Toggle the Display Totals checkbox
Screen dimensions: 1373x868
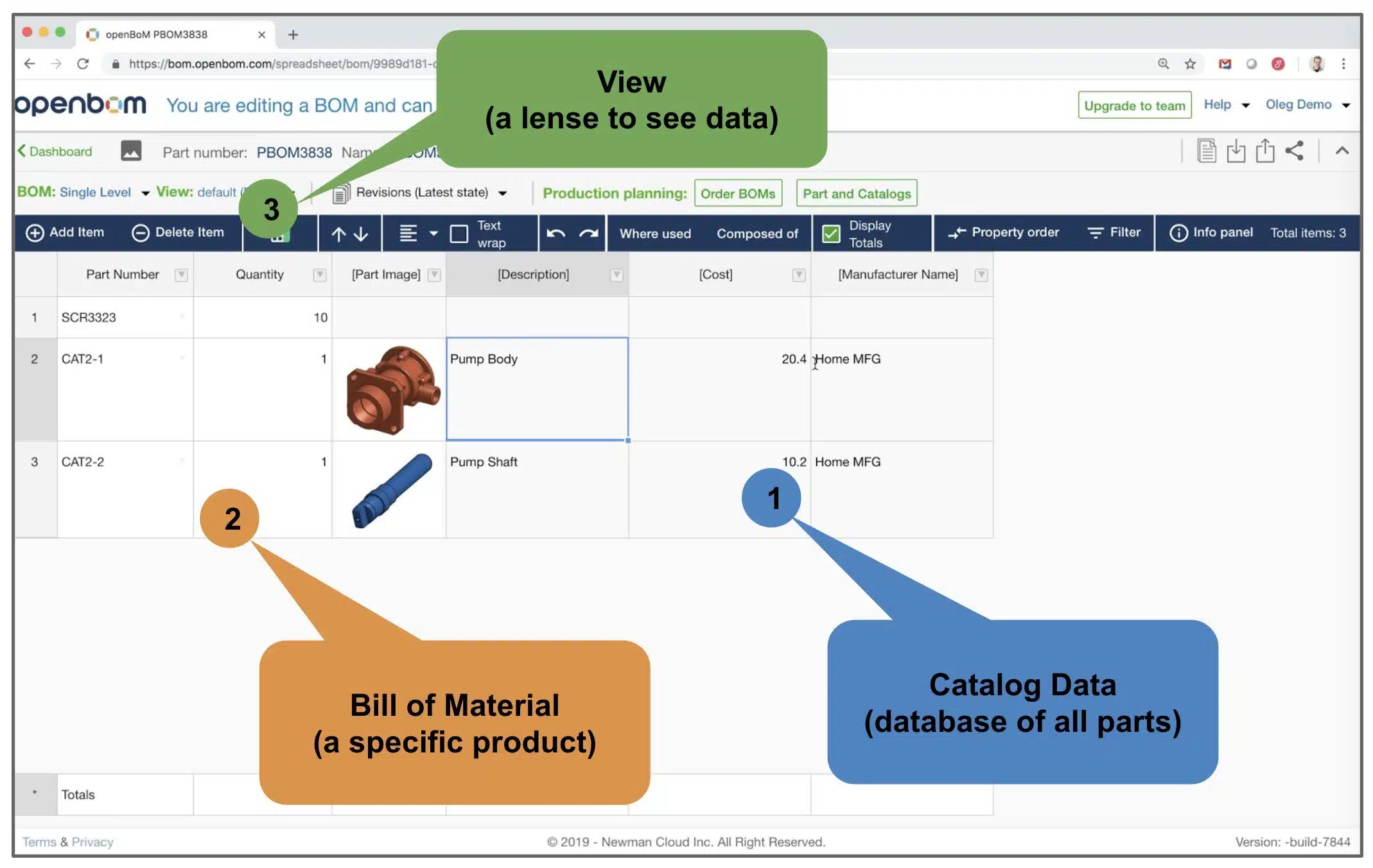pyautogui.click(x=831, y=234)
